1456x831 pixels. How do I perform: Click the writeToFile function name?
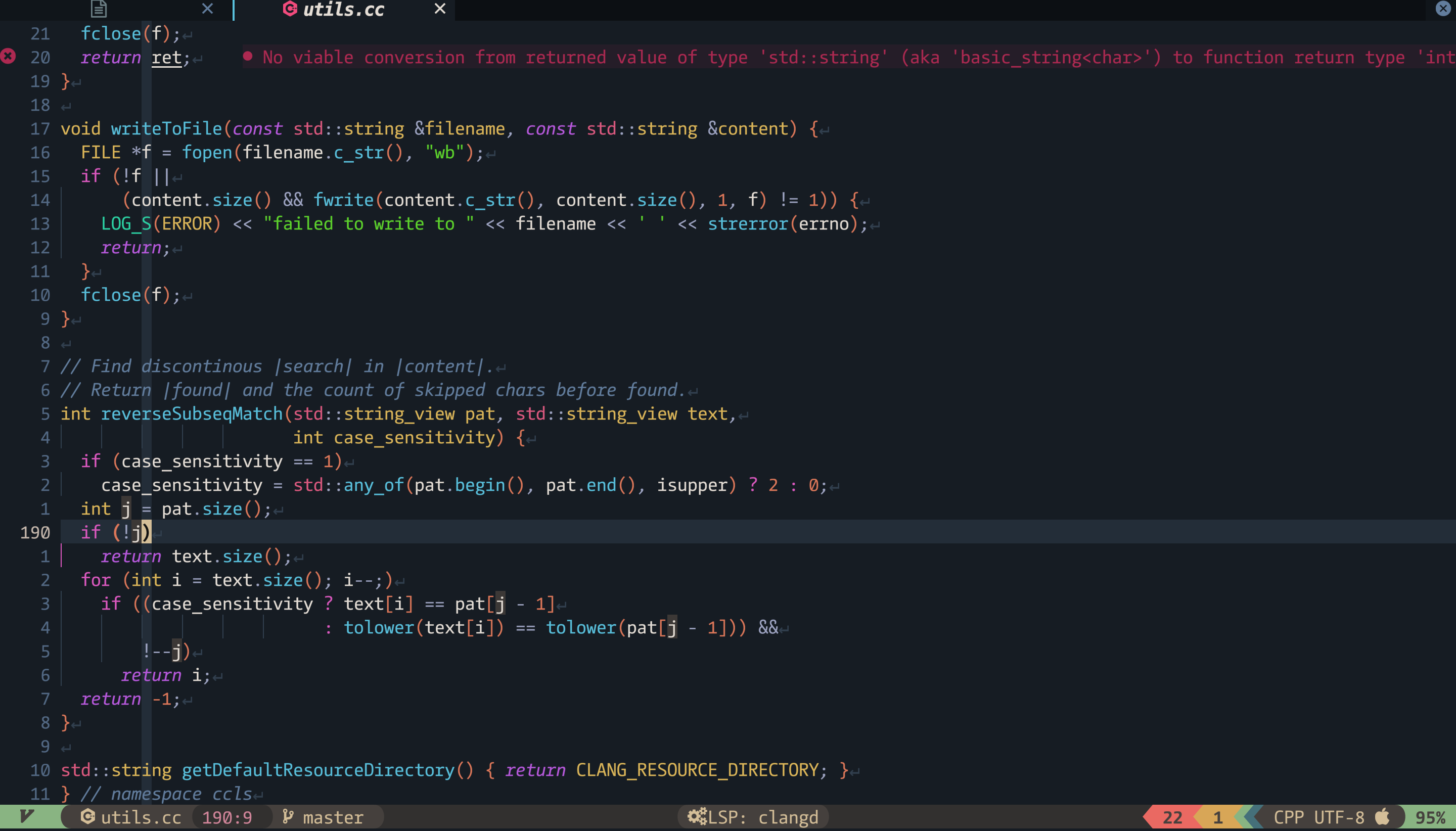(166, 128)
